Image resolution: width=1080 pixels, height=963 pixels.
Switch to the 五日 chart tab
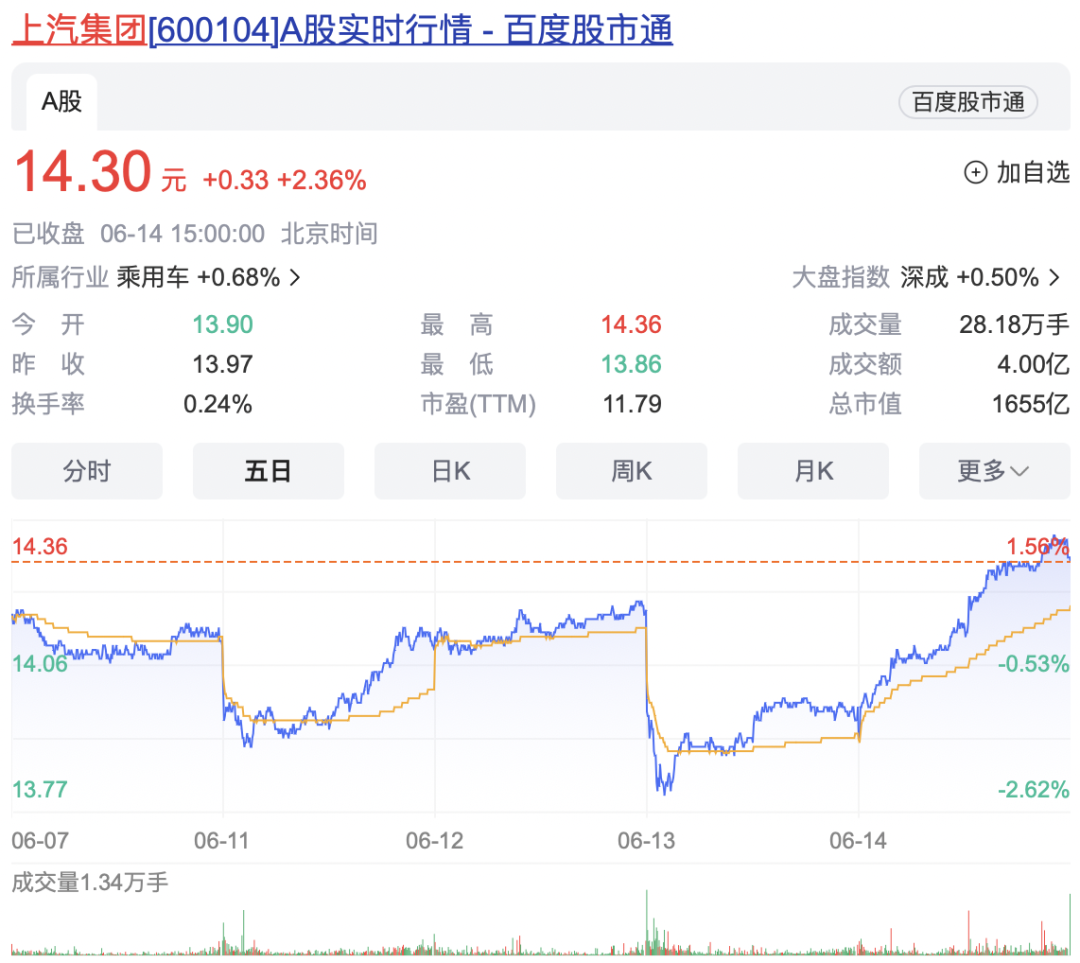coord(269,471)
